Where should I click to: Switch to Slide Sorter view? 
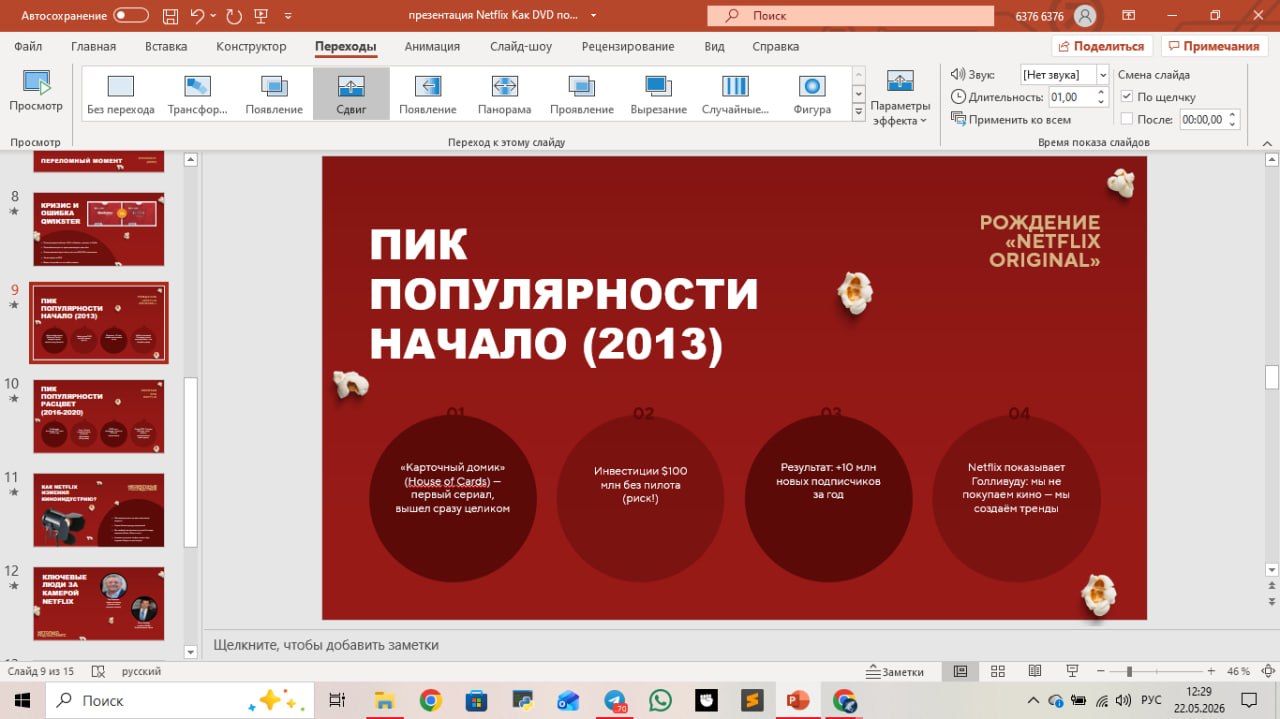(x=997, y=671)
